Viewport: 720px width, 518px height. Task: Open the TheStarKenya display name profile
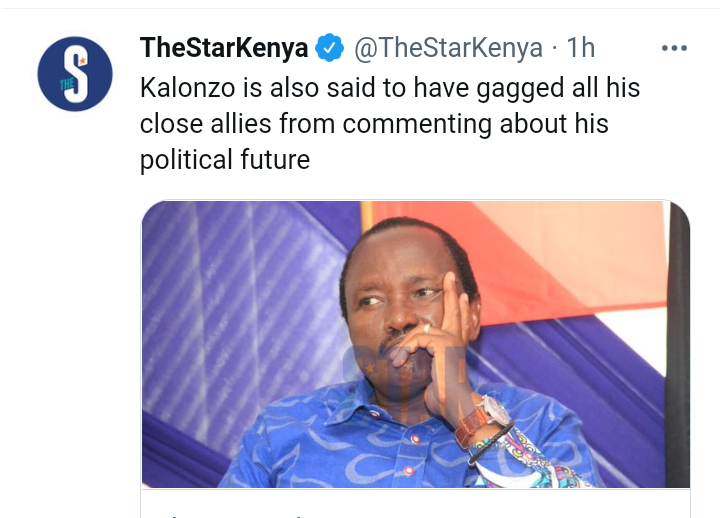(224, 47)
